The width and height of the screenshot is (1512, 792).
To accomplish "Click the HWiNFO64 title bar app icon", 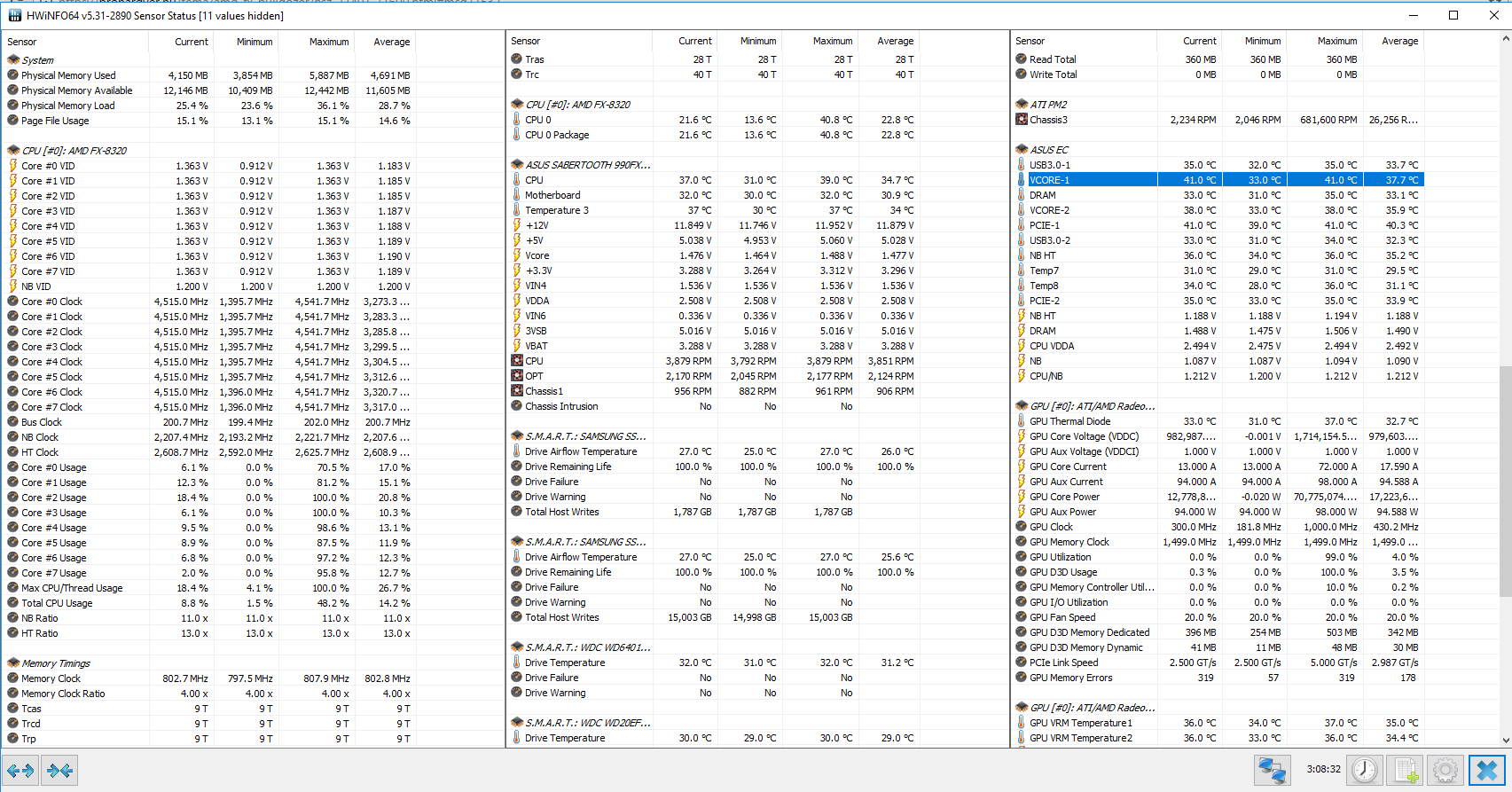I will (15, 15).
